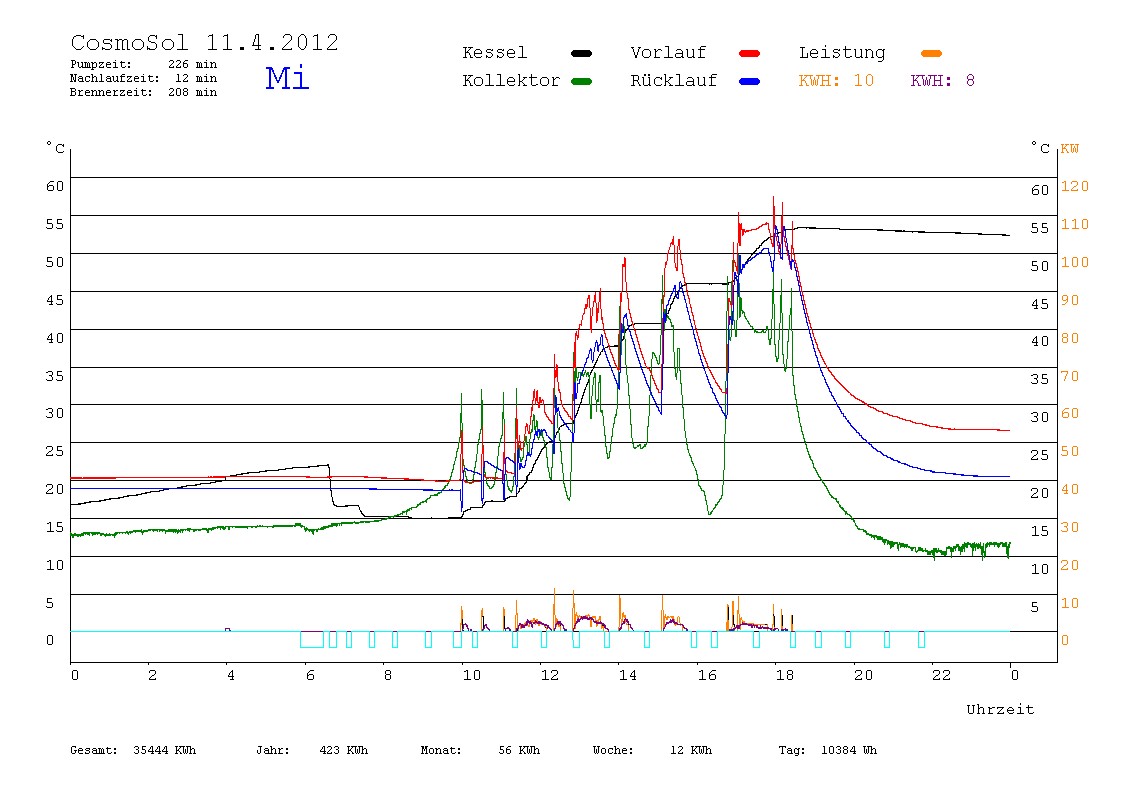Click hour '18' on the time axis

tap(785, 675)
